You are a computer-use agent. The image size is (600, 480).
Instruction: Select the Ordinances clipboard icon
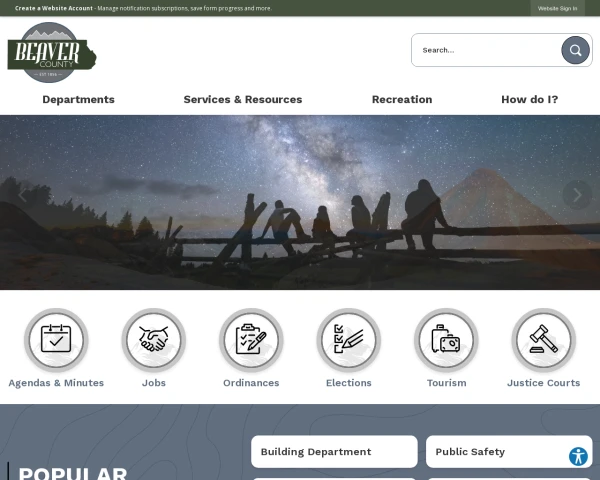pos(251,340)
